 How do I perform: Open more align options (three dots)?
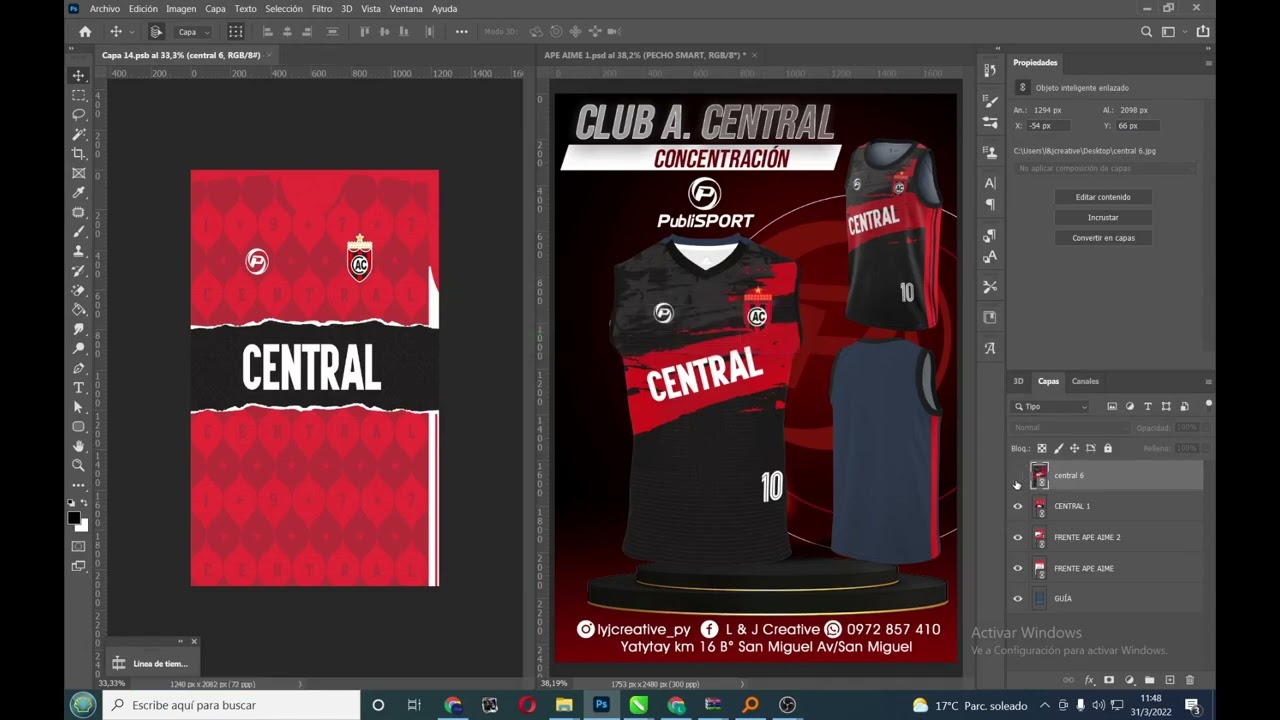click(x=461, y=32)
